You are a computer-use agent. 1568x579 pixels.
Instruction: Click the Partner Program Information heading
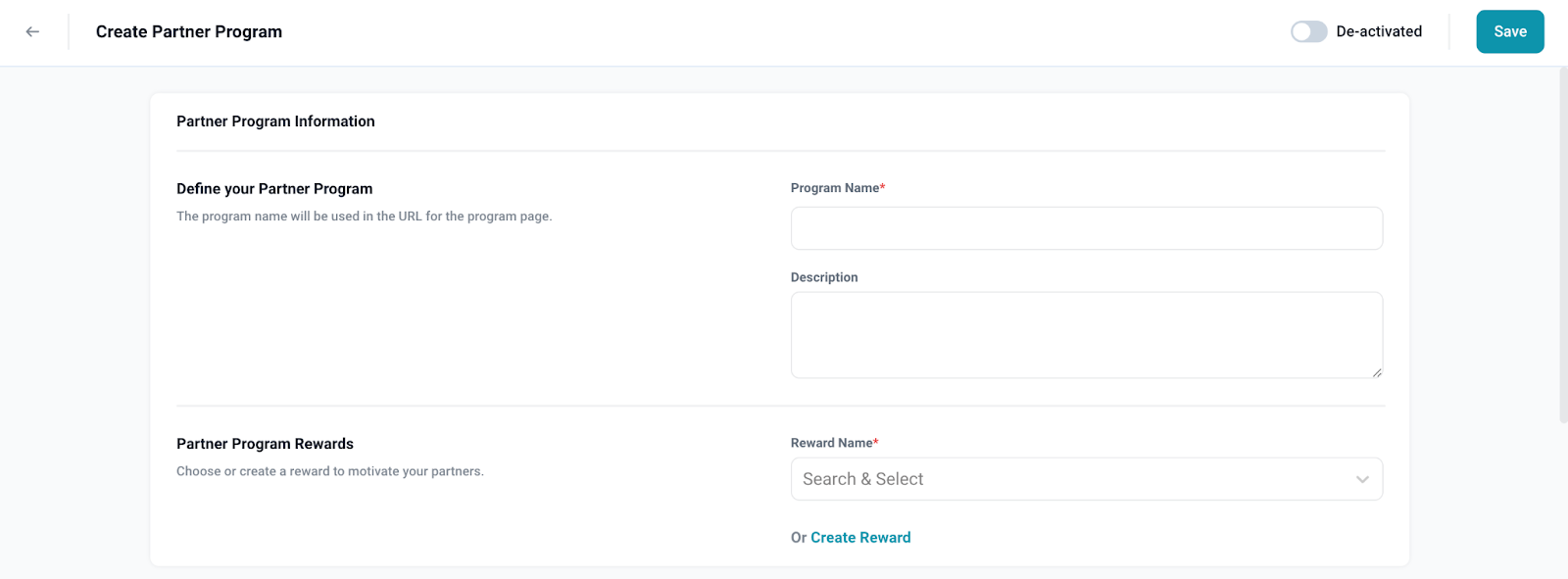tap(275, 121)
